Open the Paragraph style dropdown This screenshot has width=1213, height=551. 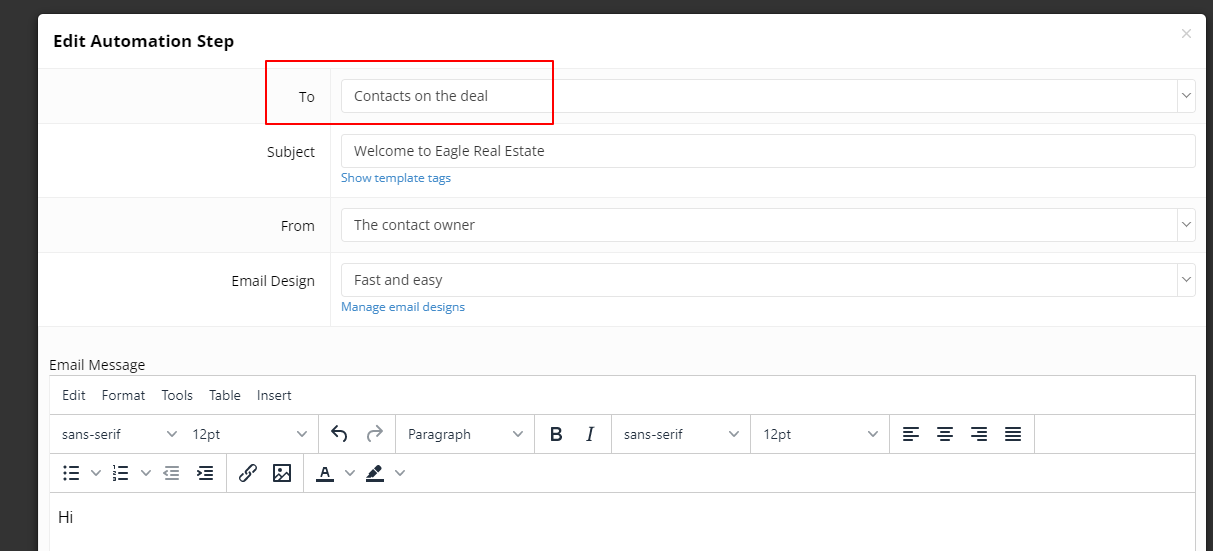coord(465,434)
